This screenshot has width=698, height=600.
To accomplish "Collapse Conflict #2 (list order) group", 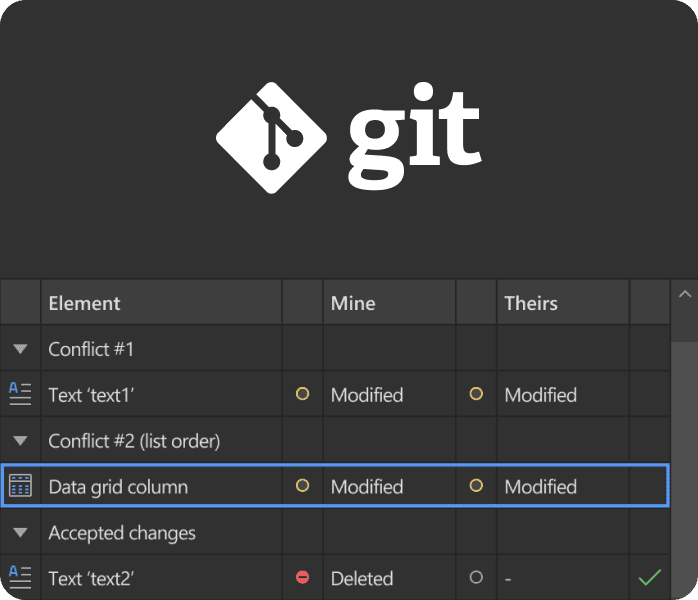I will point(20,440).
